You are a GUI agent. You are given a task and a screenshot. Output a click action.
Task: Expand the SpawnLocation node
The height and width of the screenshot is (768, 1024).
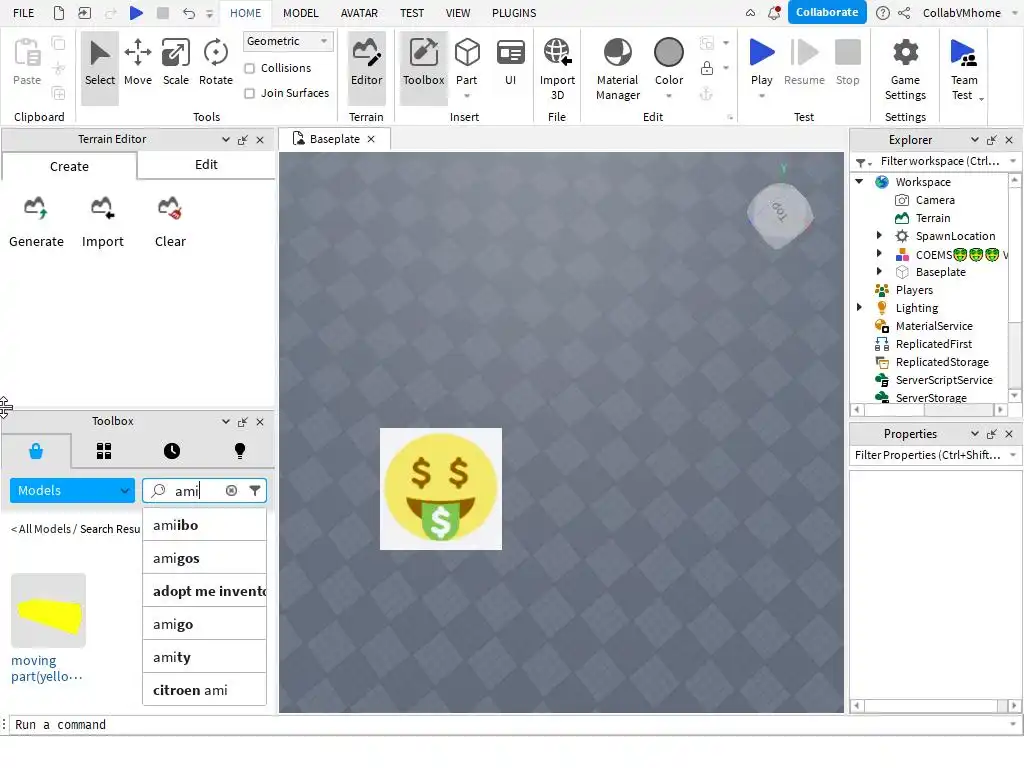pyautogui.click(x=879, y=235)
